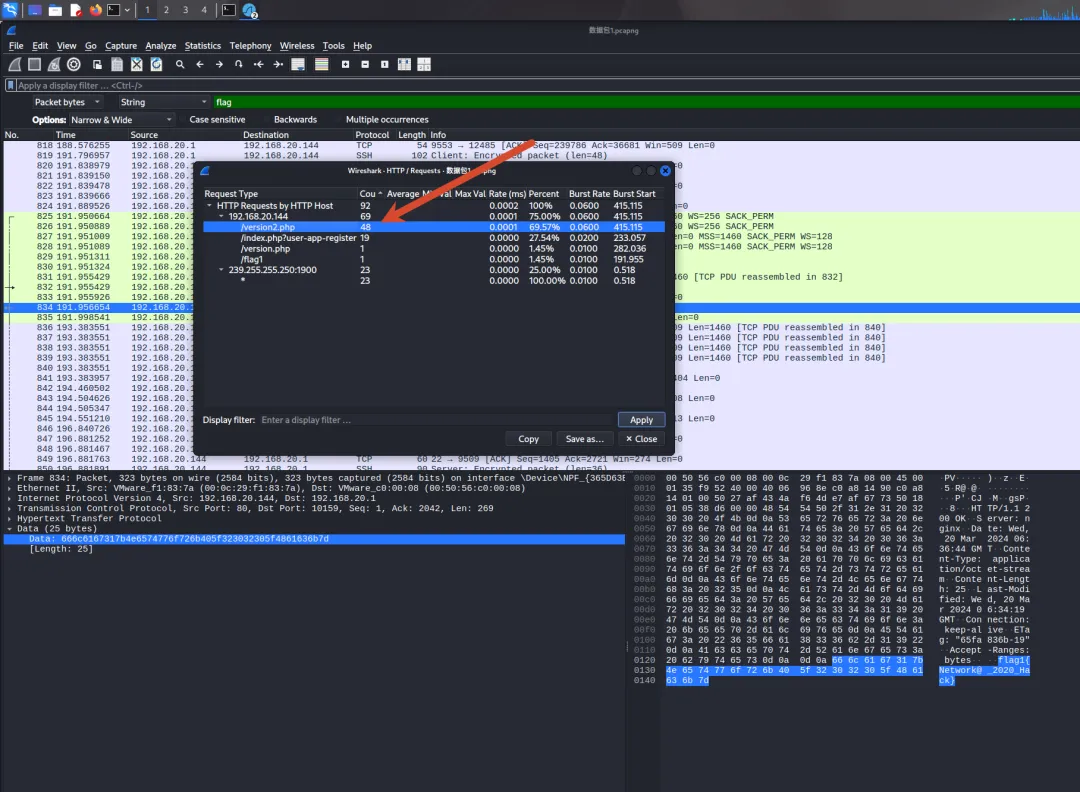Zoom out main window text
The height and width of the screenshot is (792, 1080).
click(x=365, y=65)
